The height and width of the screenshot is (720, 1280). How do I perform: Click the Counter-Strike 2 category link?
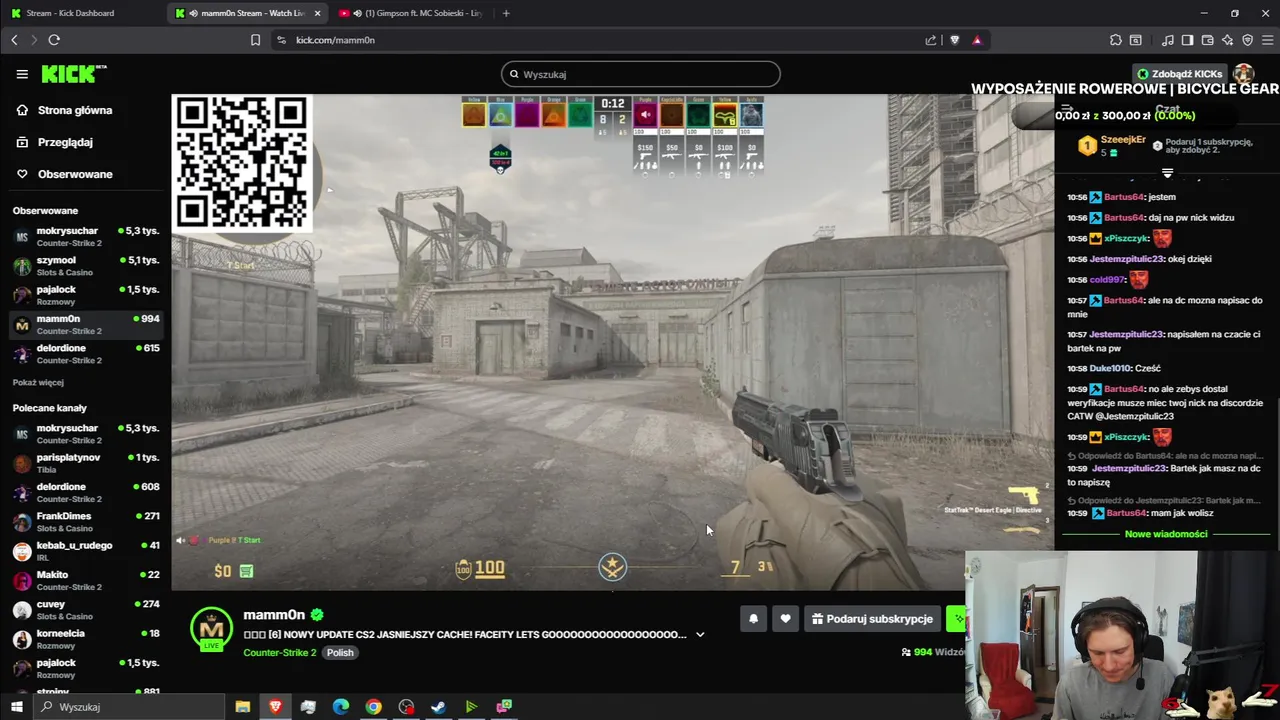tap(280, 652)
